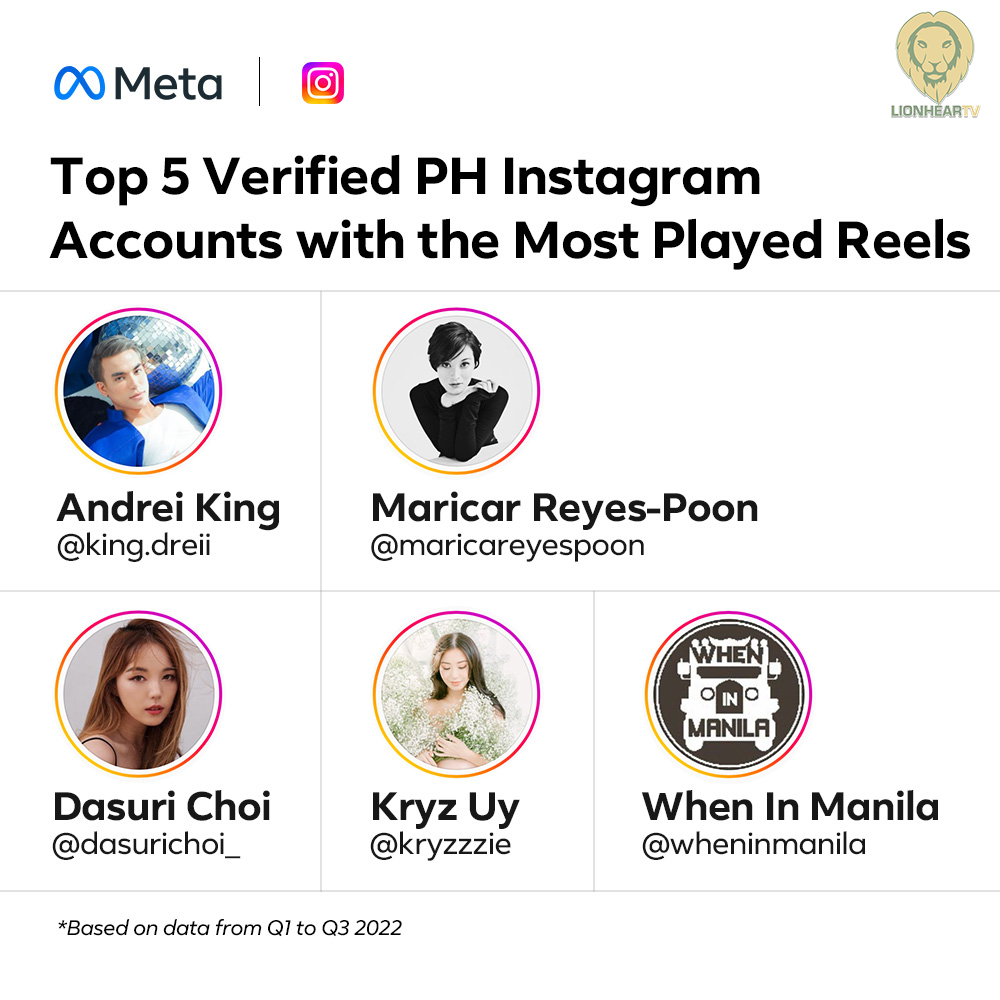1000x1000 pixels.
Task: Click the Maricar Reyes-Poon name
Action: pos(564,508)
